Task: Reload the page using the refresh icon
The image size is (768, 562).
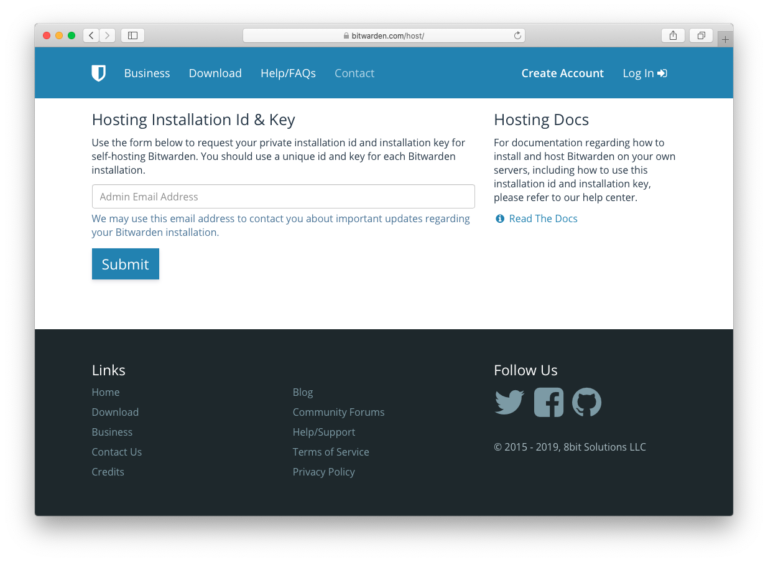Action: 517,35
